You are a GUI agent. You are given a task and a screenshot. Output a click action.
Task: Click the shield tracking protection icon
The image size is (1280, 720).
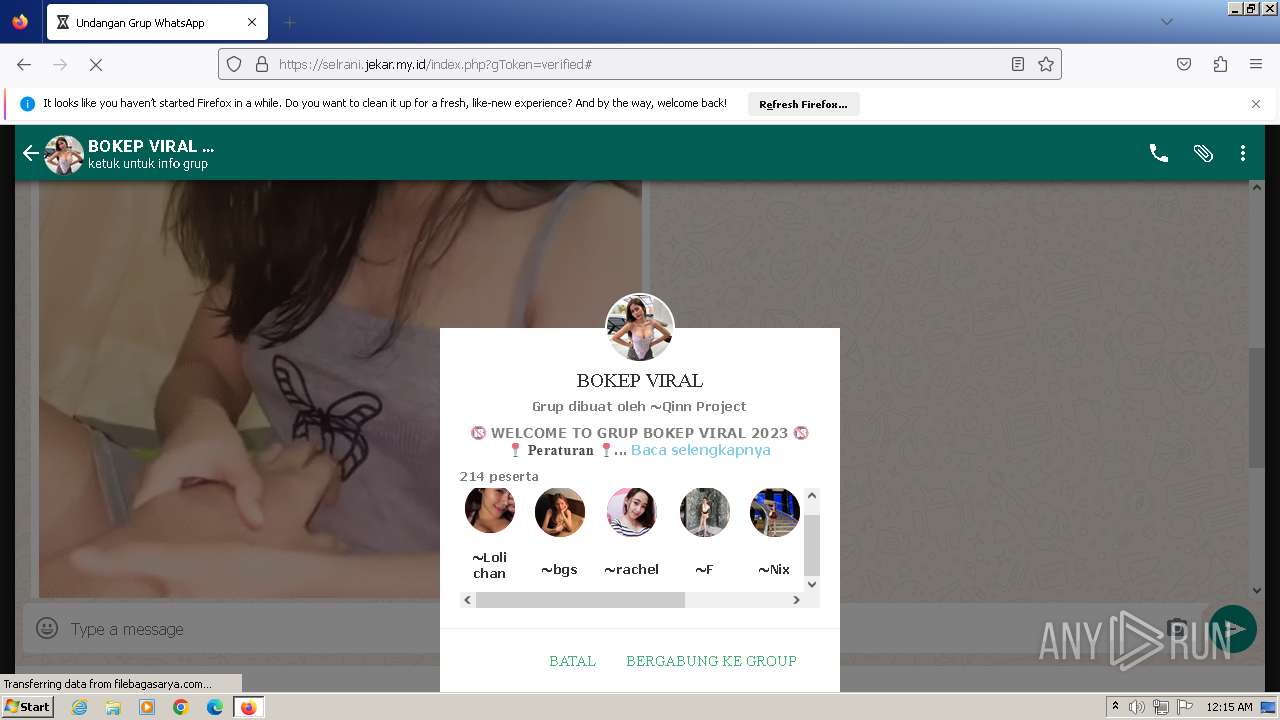click(x=234, y=64)
